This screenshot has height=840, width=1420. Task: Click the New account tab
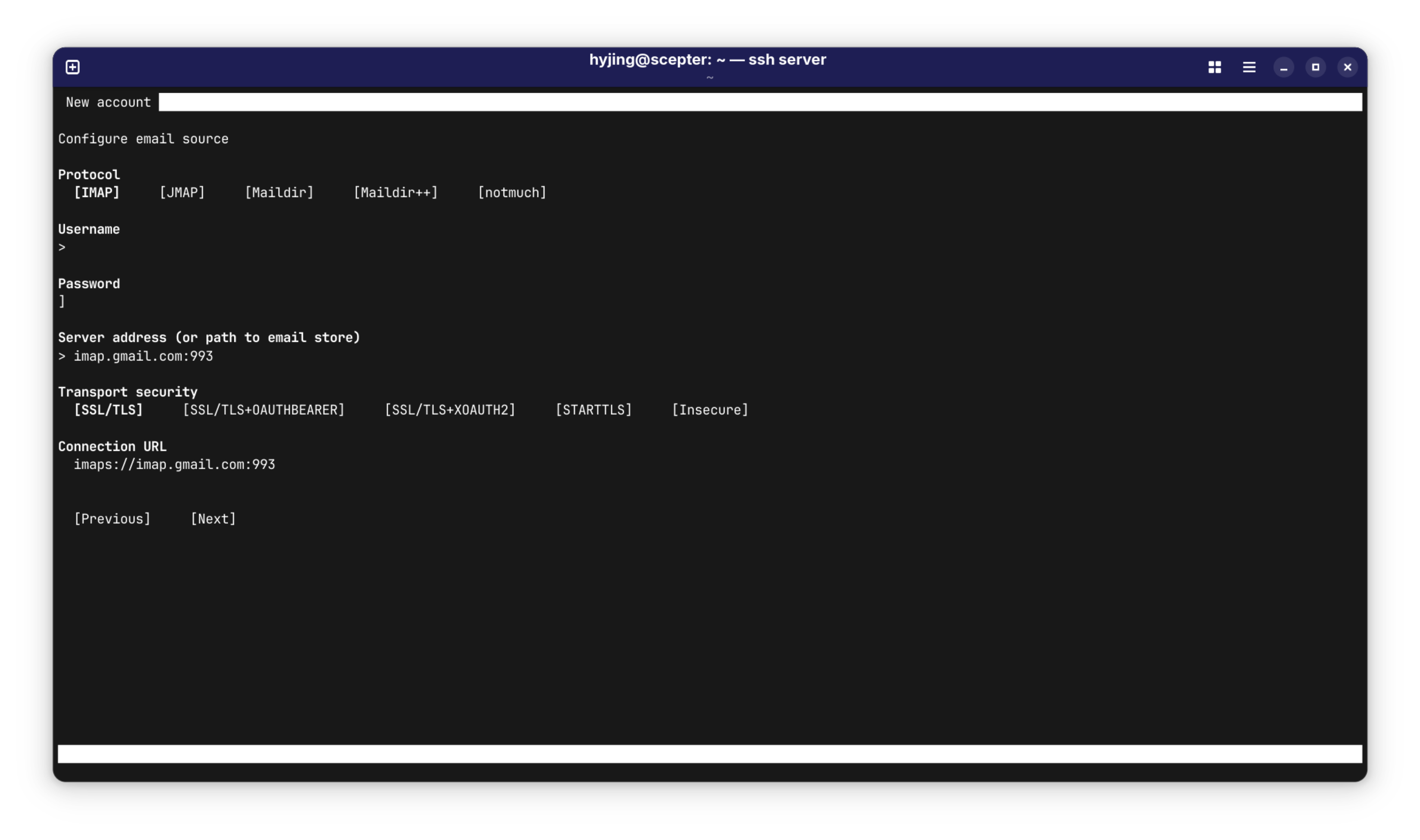[108, 103]
